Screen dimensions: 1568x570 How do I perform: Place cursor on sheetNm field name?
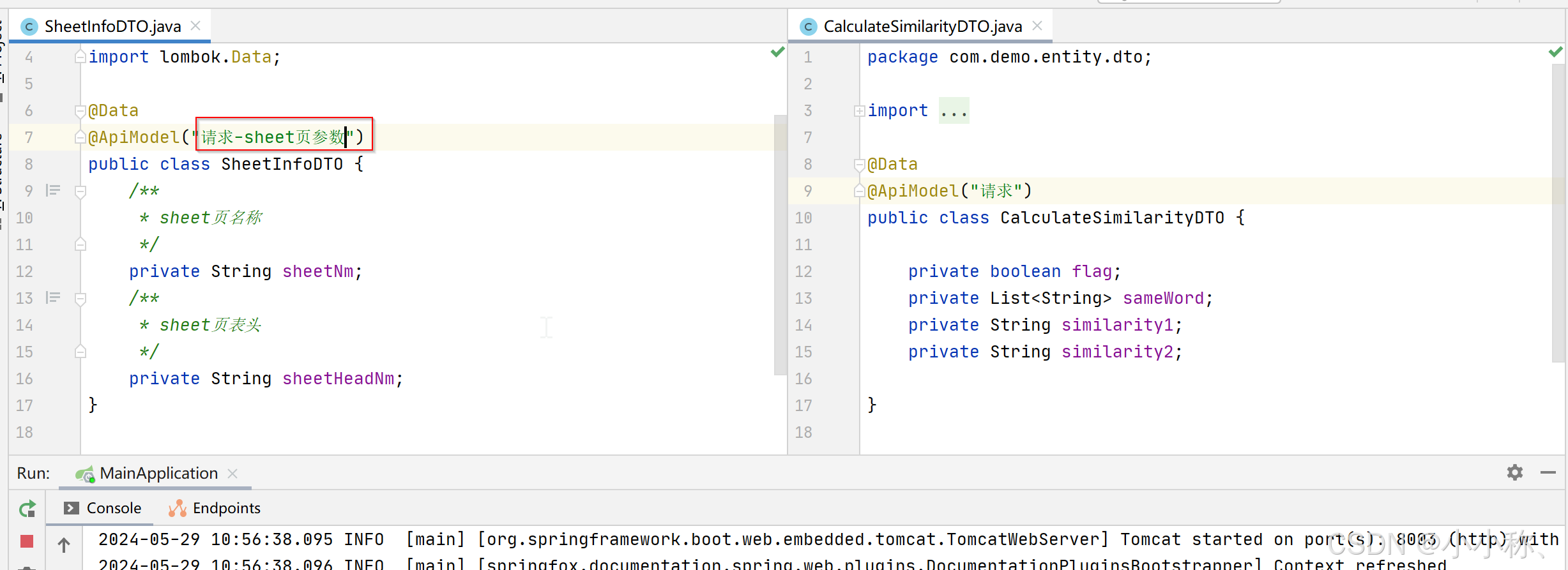[318, 272]
